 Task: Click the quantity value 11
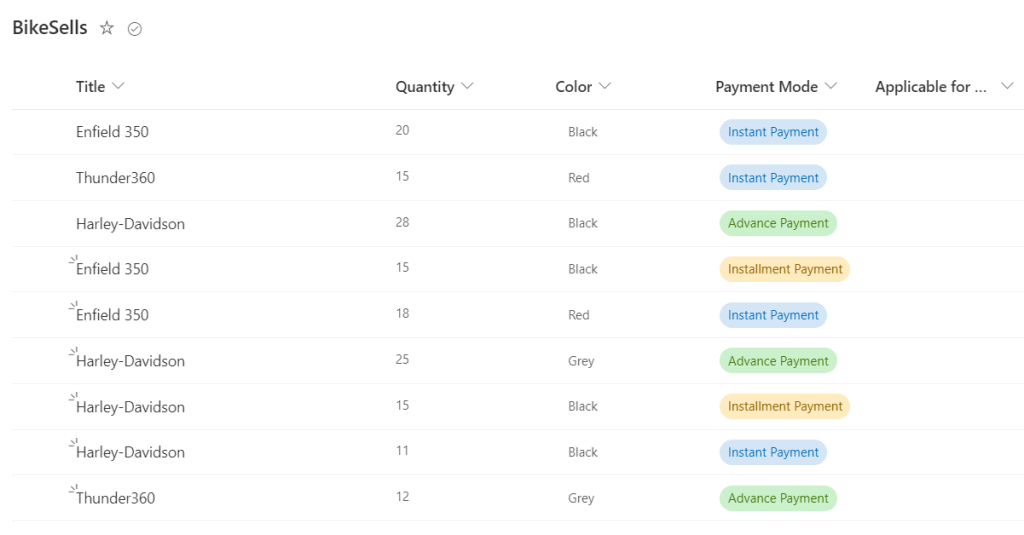(x=402, y=451)
